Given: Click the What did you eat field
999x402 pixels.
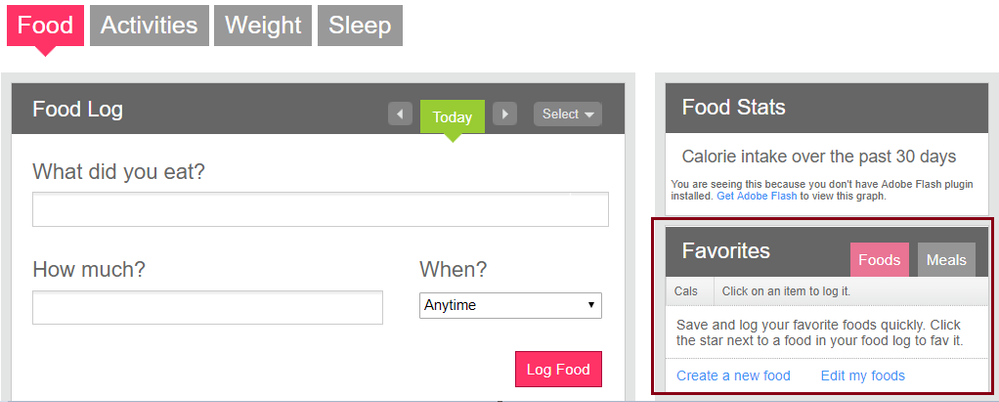Looking at the screenshot, I should click(320, 210).
